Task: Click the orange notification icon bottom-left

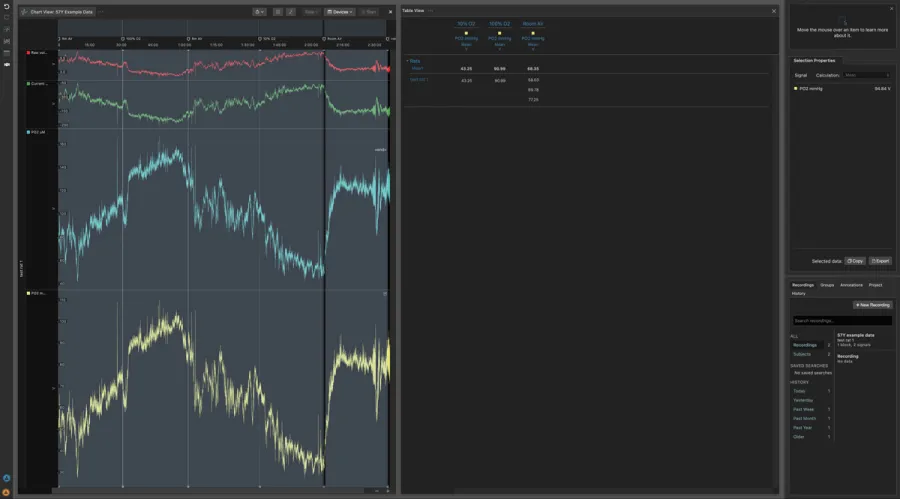Action: (6, 492)
